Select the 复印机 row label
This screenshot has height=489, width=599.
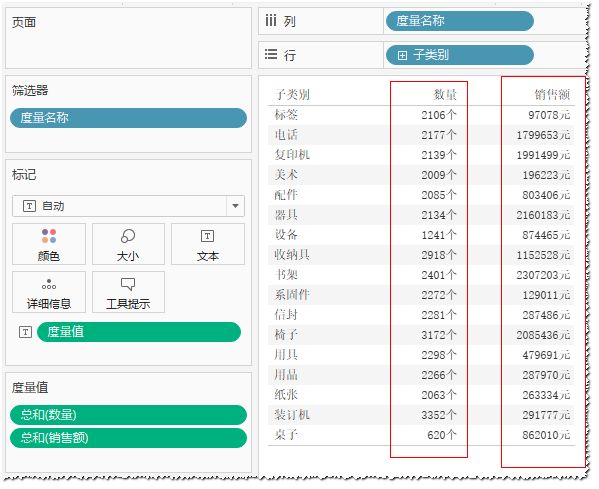[x=292, y=155]
